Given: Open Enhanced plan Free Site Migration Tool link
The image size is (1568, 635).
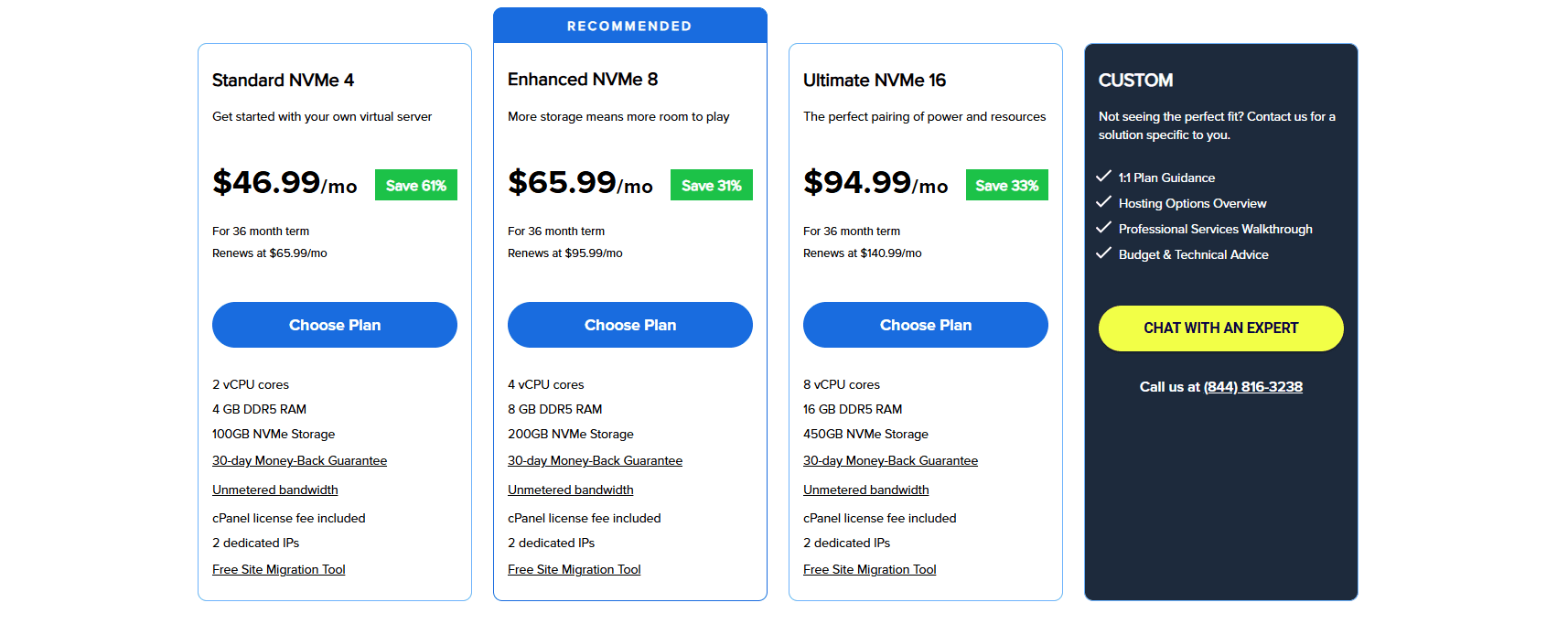Looking at the screenshot, I should click(x=575, y=570).
